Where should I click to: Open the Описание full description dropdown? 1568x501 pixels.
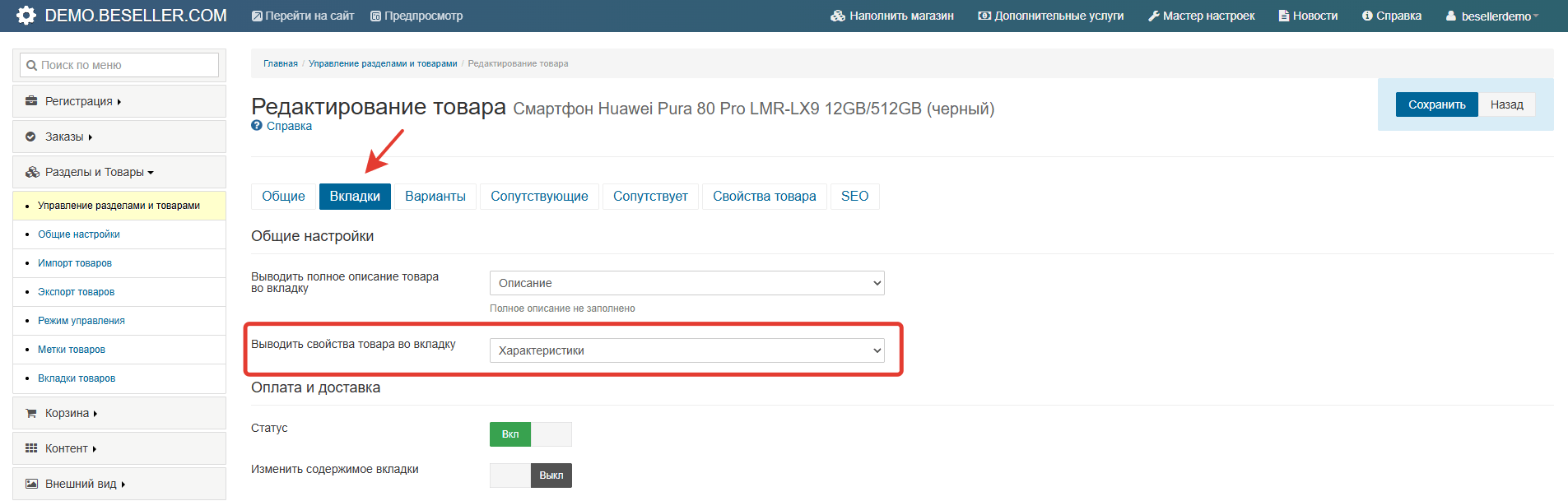point(687,283)
